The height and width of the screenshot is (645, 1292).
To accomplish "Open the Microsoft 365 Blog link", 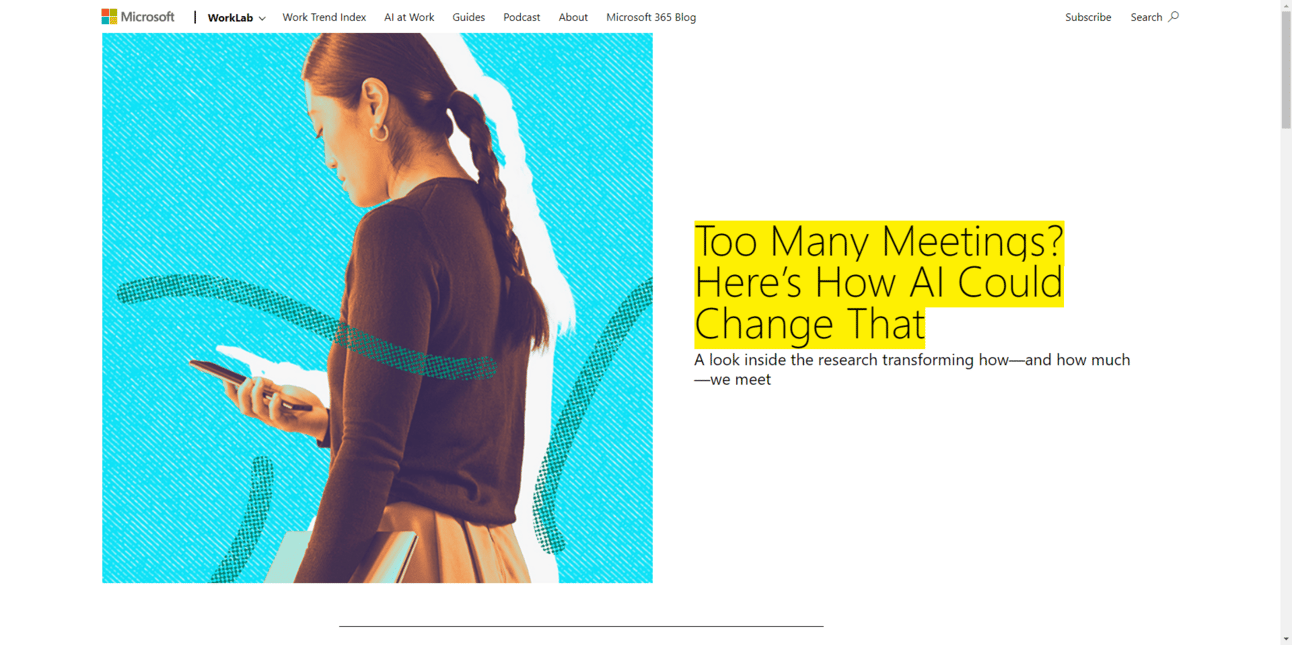I will click(651, 17).
